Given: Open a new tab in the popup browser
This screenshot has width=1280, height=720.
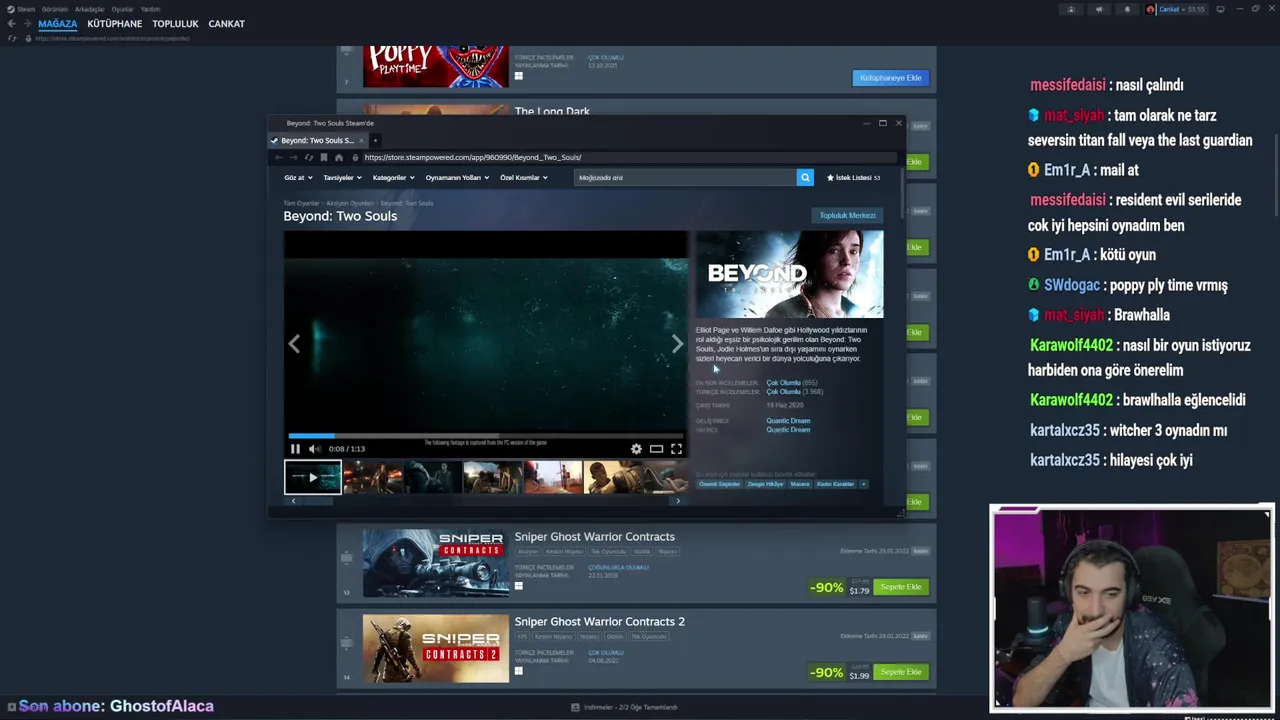Looking at the screenshot, I should [x=375, y=140].
